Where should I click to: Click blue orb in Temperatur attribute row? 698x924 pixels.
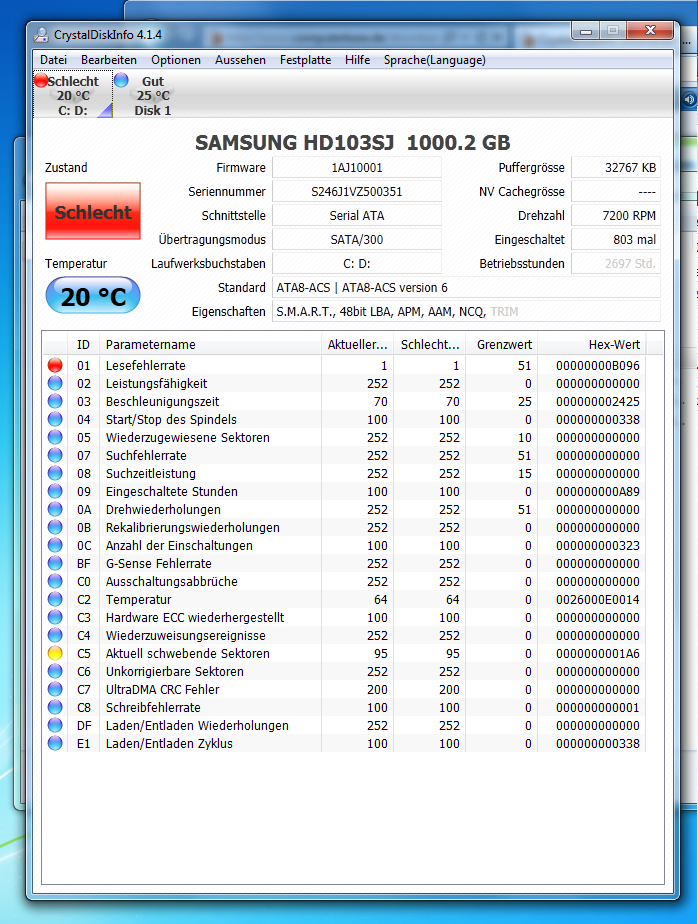[x=55, y=599]
